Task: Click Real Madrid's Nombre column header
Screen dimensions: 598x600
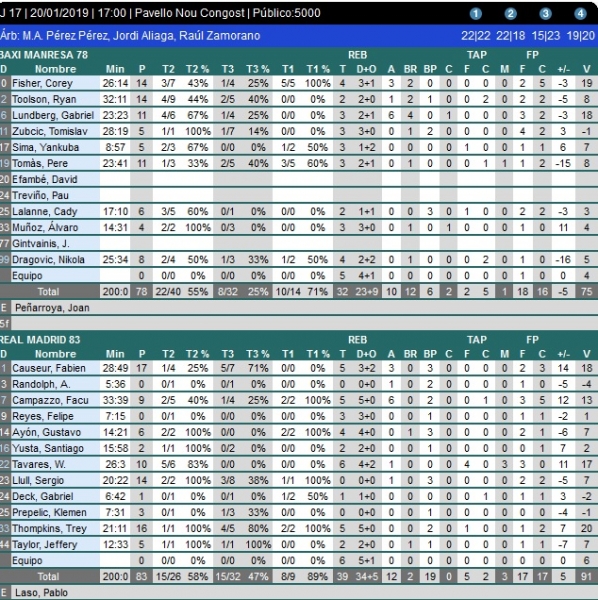Action: (55, 354)
